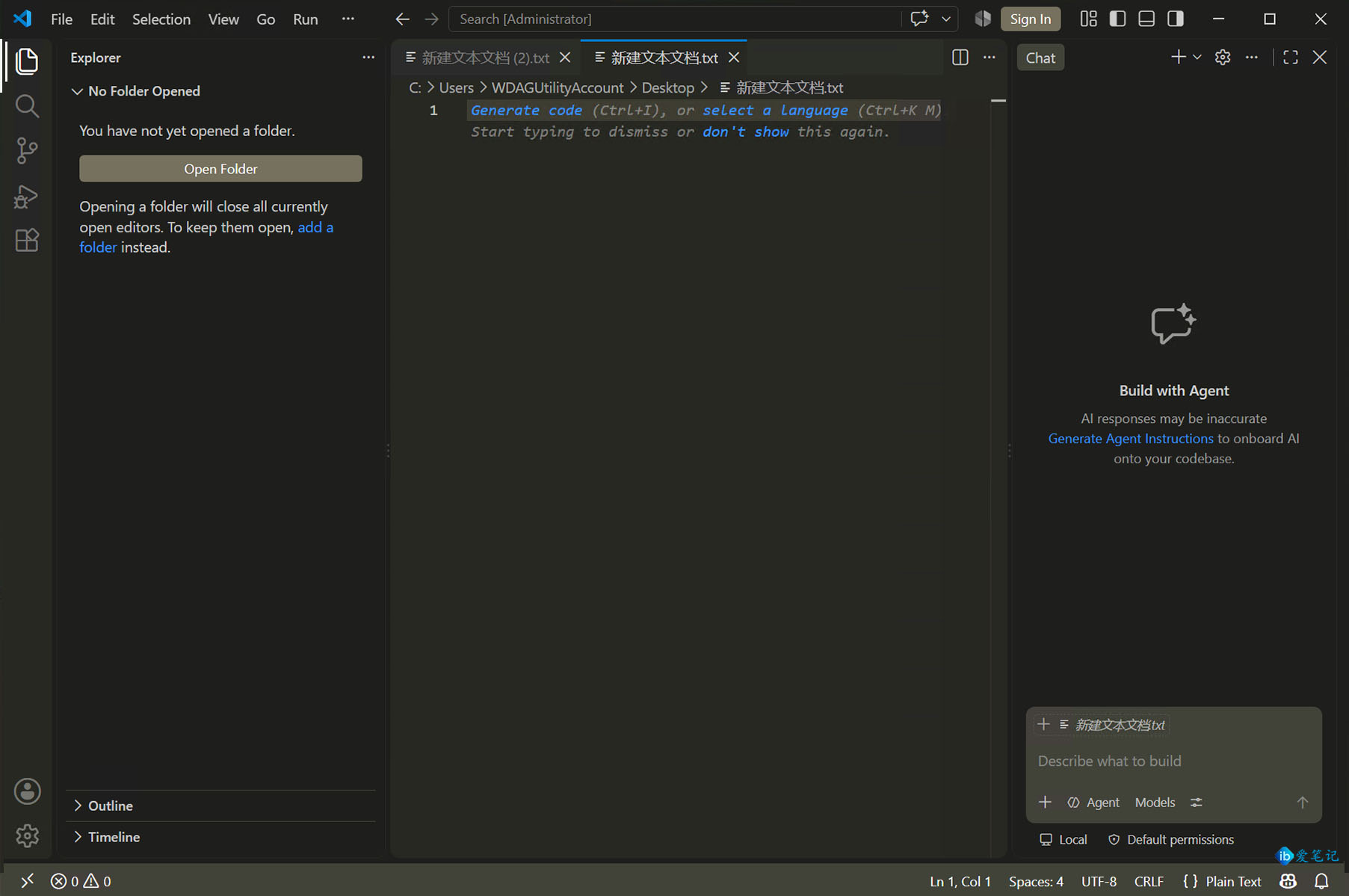
Task: Click the tool configuration icon beside Models
Action: click(x=1197, y=802)
